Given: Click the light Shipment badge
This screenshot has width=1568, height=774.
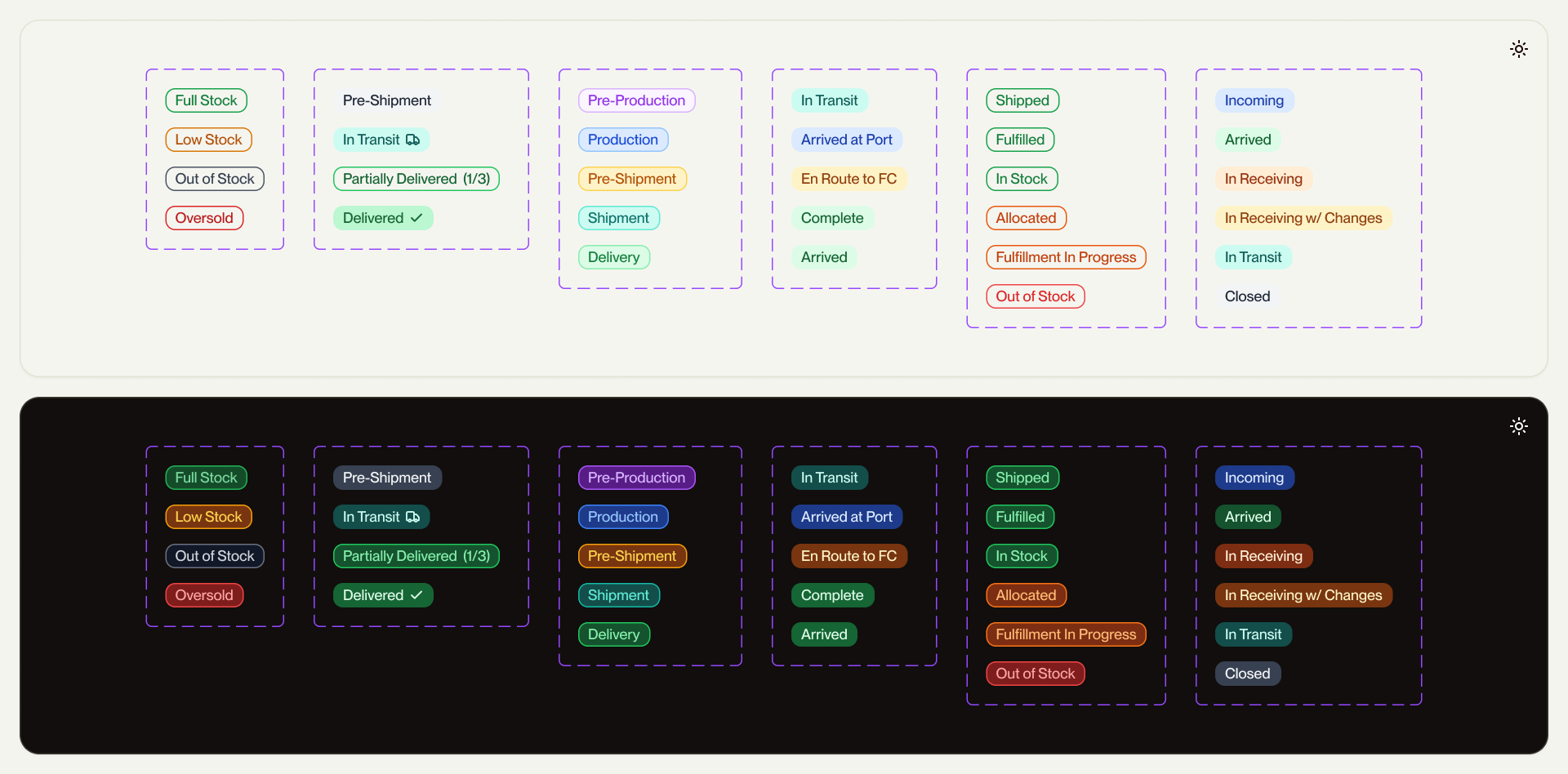Looking at the screenshot, I should point(619,218).
